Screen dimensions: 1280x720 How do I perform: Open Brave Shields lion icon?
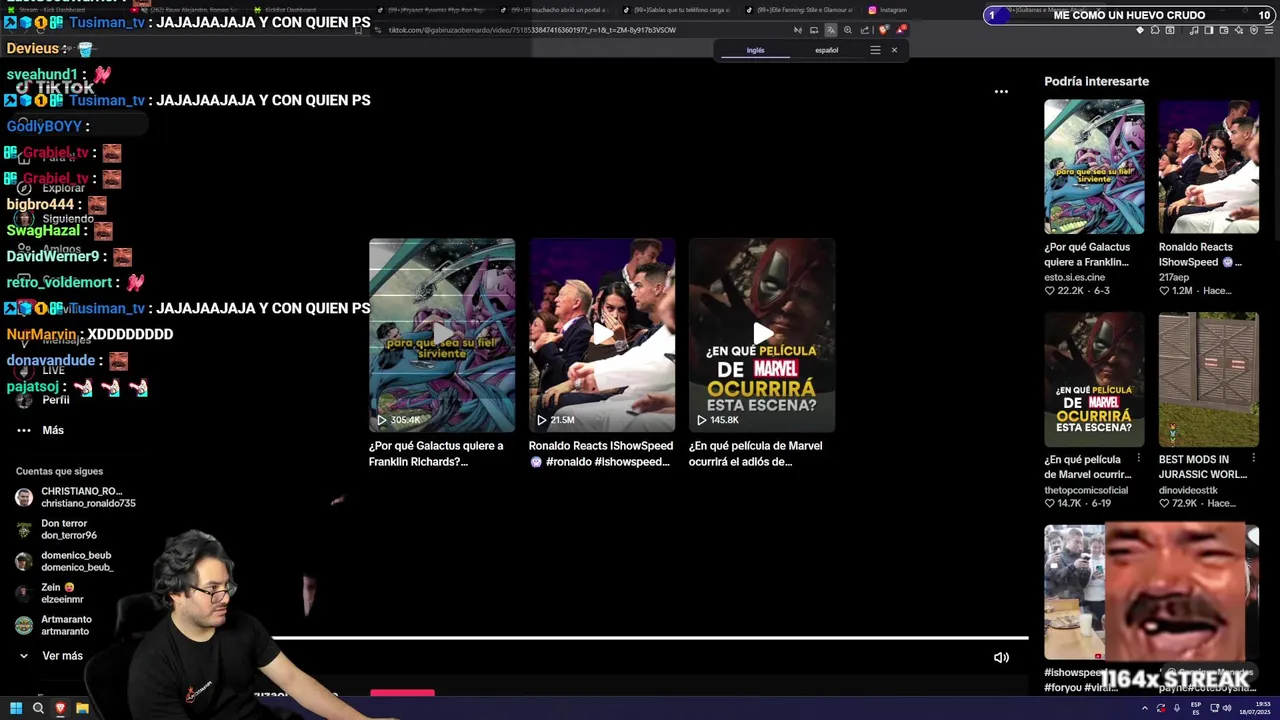point(883,30)
